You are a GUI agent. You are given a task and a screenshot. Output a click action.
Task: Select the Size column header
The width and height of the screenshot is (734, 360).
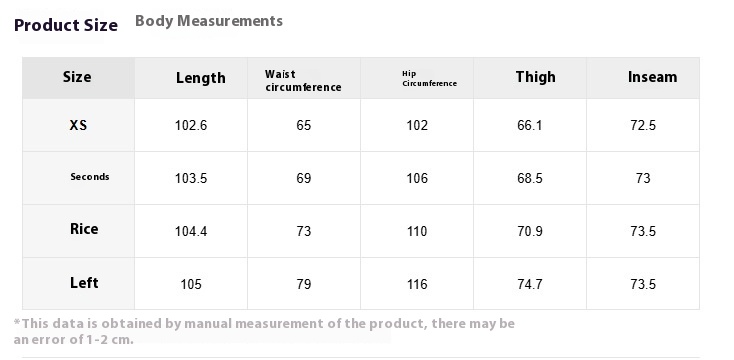(x=77, y=77)
